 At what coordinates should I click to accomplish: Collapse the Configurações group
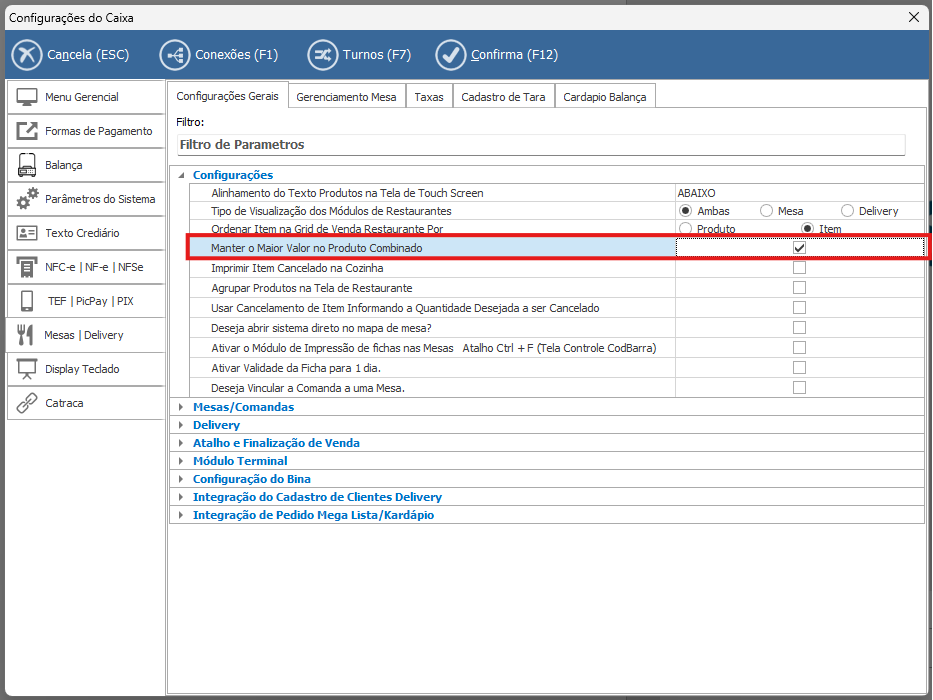coord(181,175)
